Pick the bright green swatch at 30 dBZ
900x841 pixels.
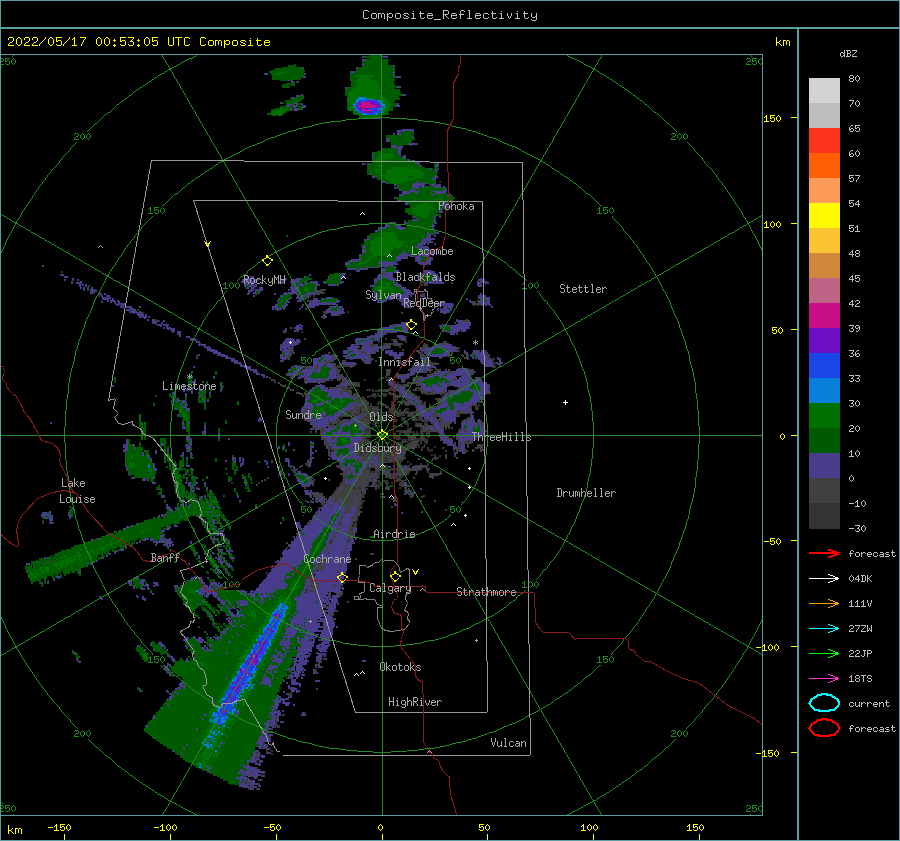pyautogui.click(x=824, y=416)
